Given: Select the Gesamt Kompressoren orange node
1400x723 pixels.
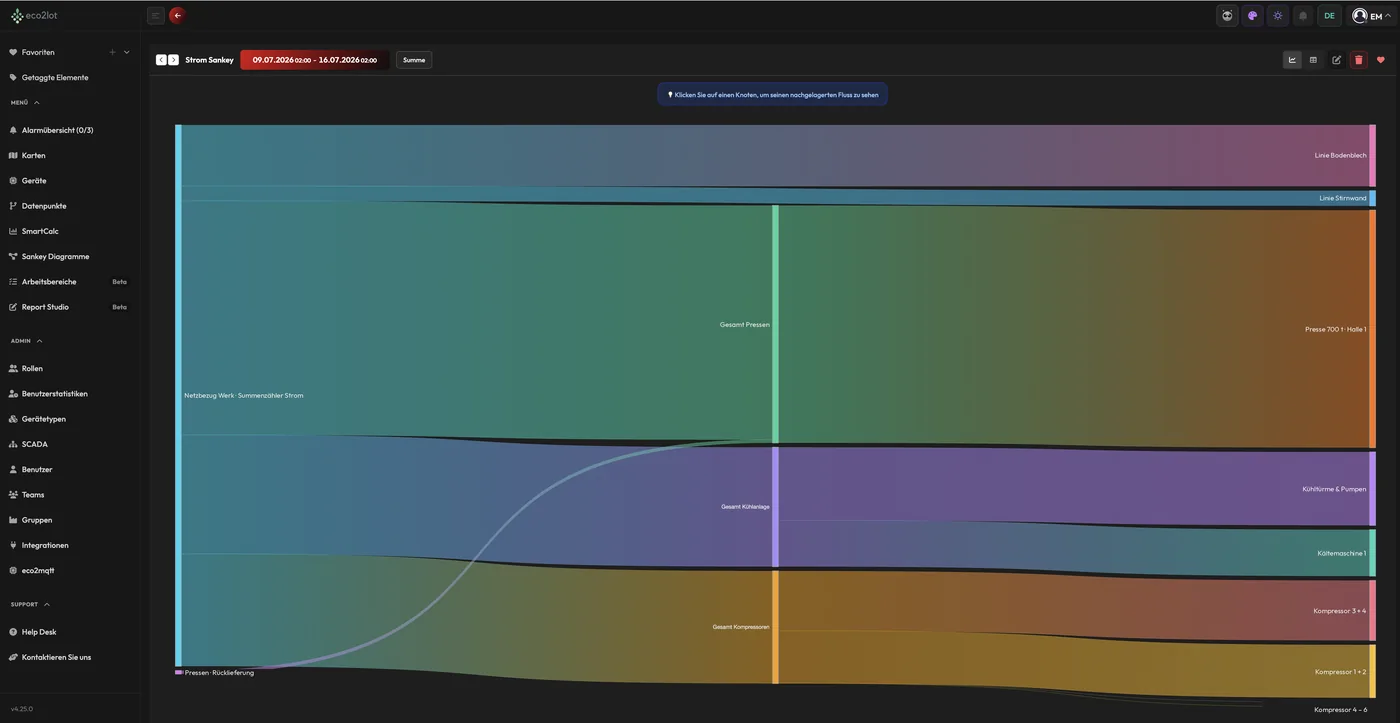Looking at the screenshot, I should pos(775,627).
